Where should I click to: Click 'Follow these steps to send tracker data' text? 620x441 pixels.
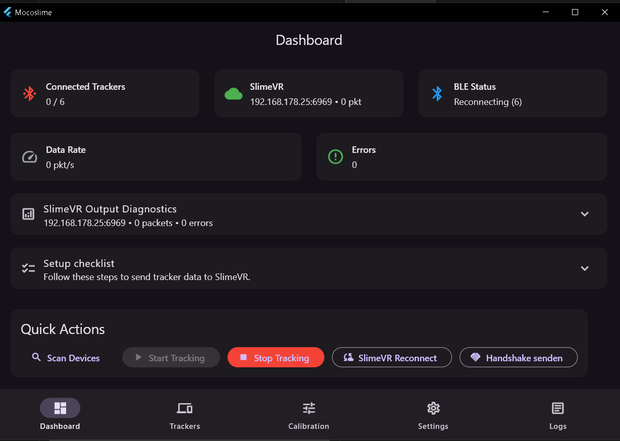[147, 277]
